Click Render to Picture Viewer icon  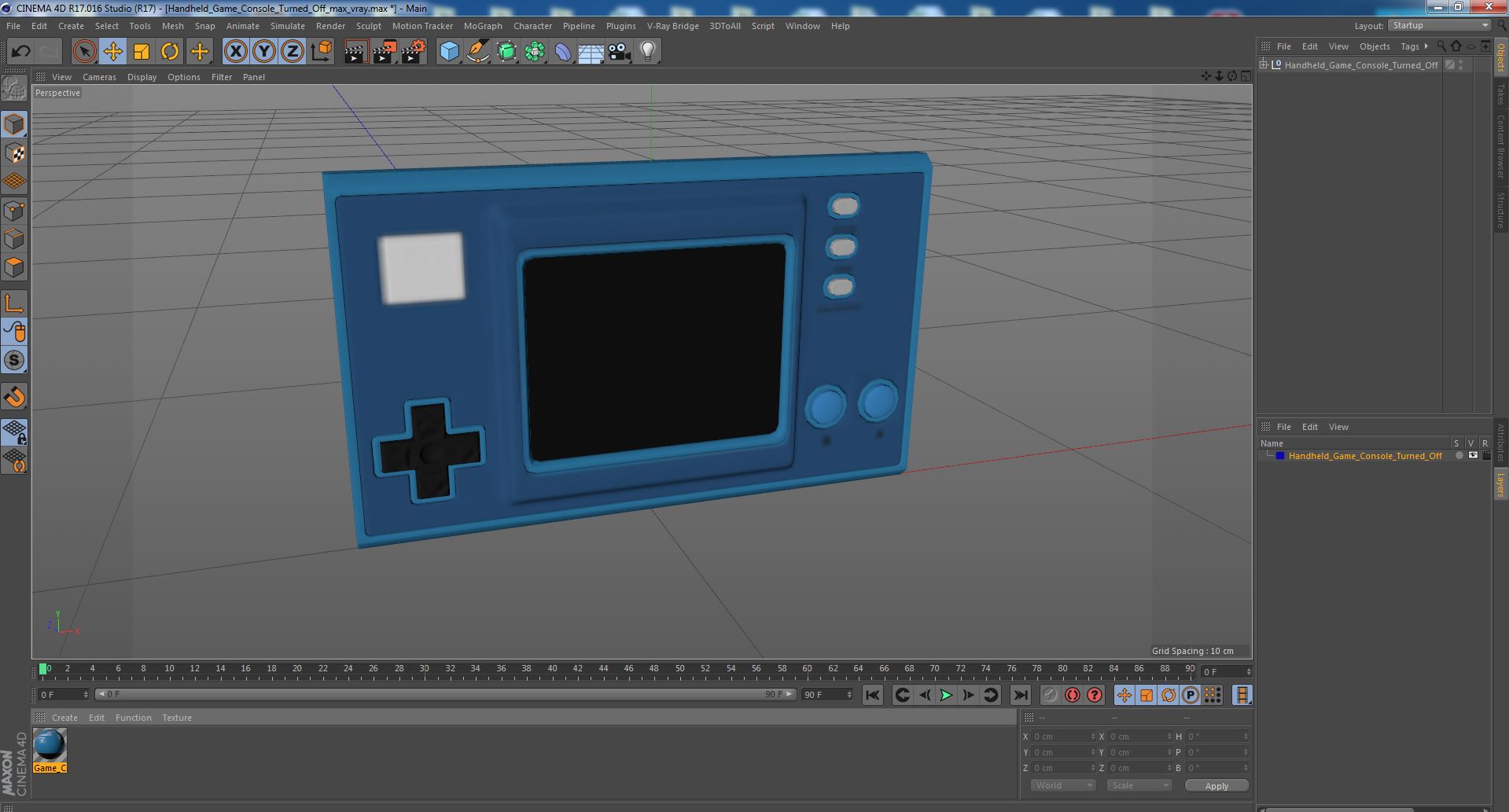[385, 52]
